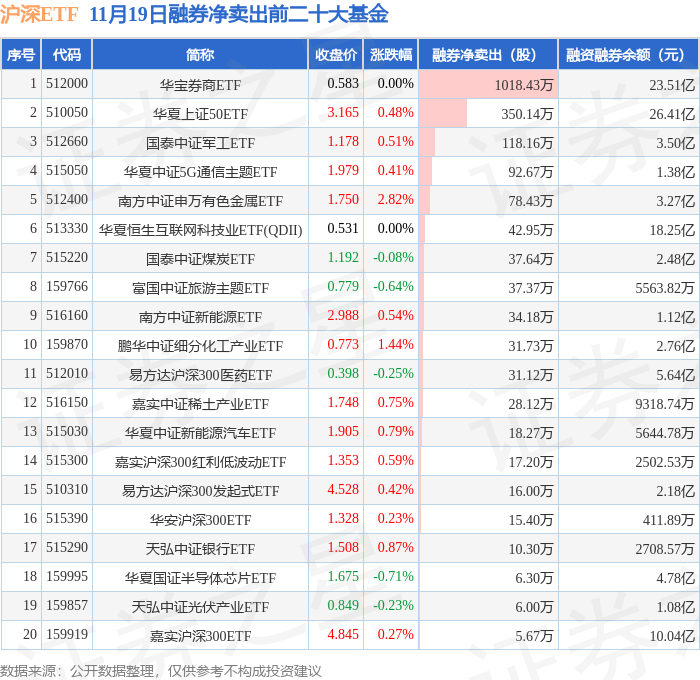The image size is (700, 680).
Task: Select 华安沪深300ETF
Action: tap(200, 520)
